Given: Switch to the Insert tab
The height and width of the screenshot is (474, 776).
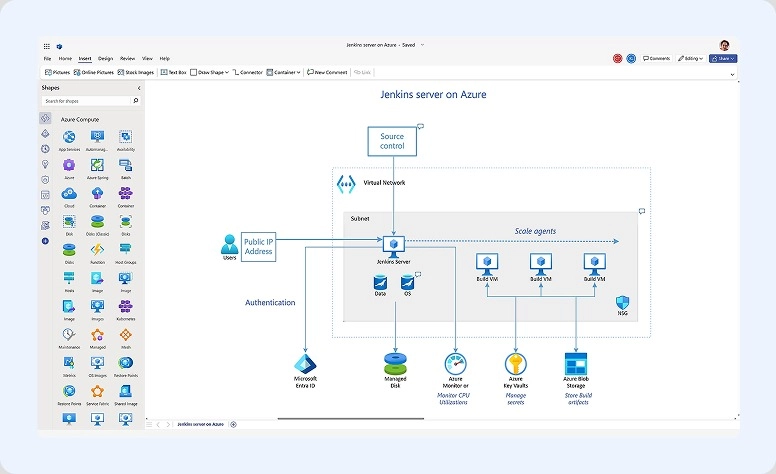Looking at the screenshot, I should [85, 58].
